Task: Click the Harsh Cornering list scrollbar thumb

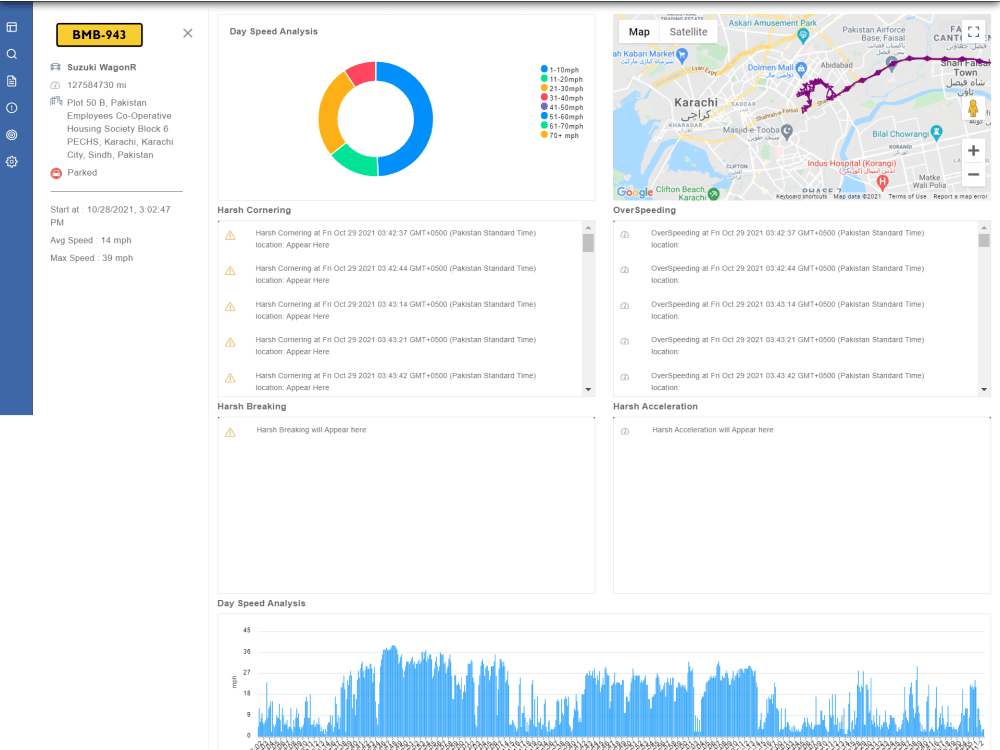Action: pos(588,243)
